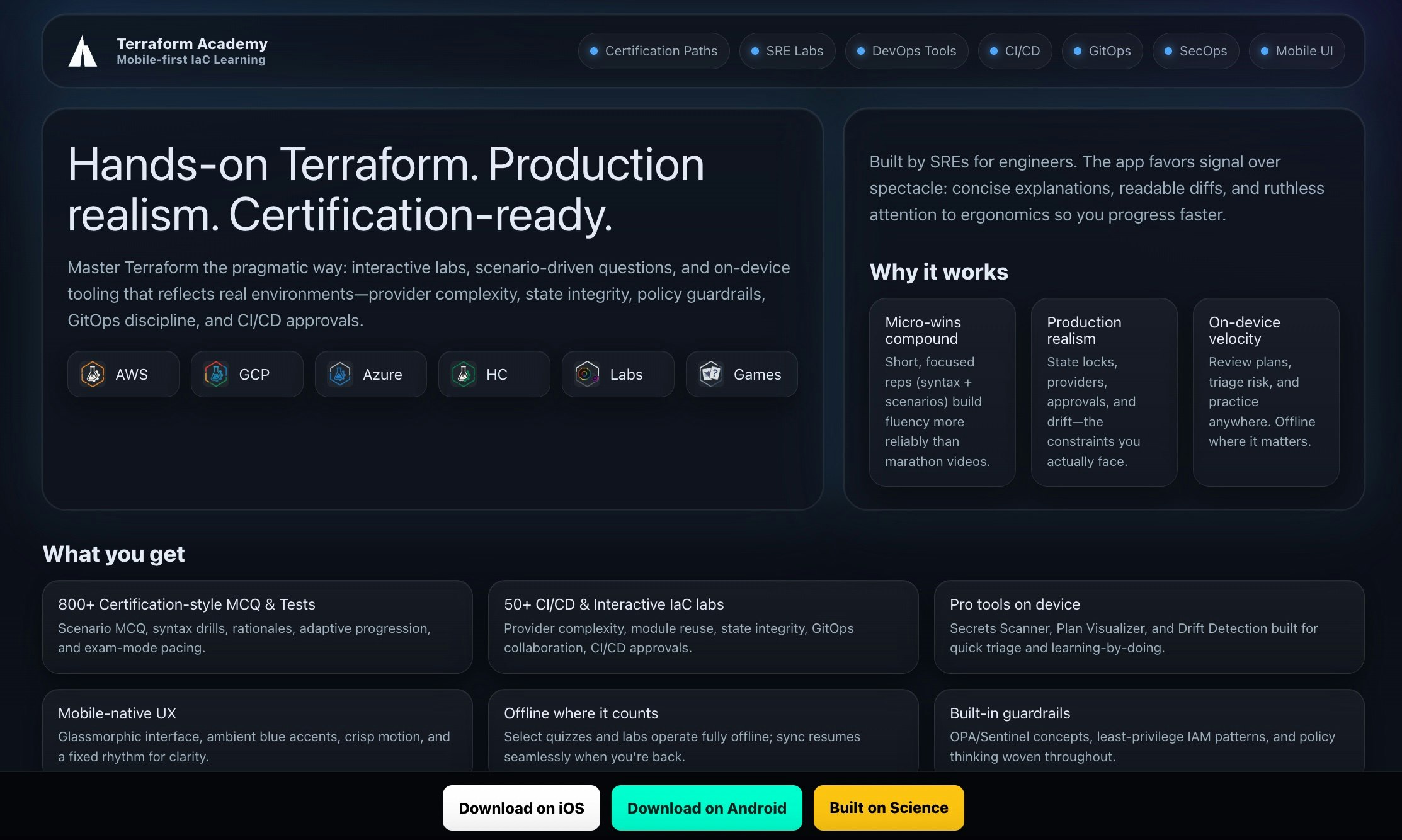Click the Offline where it counts card
Screen dimensions: 1402x840
click(x=703, y=733)
